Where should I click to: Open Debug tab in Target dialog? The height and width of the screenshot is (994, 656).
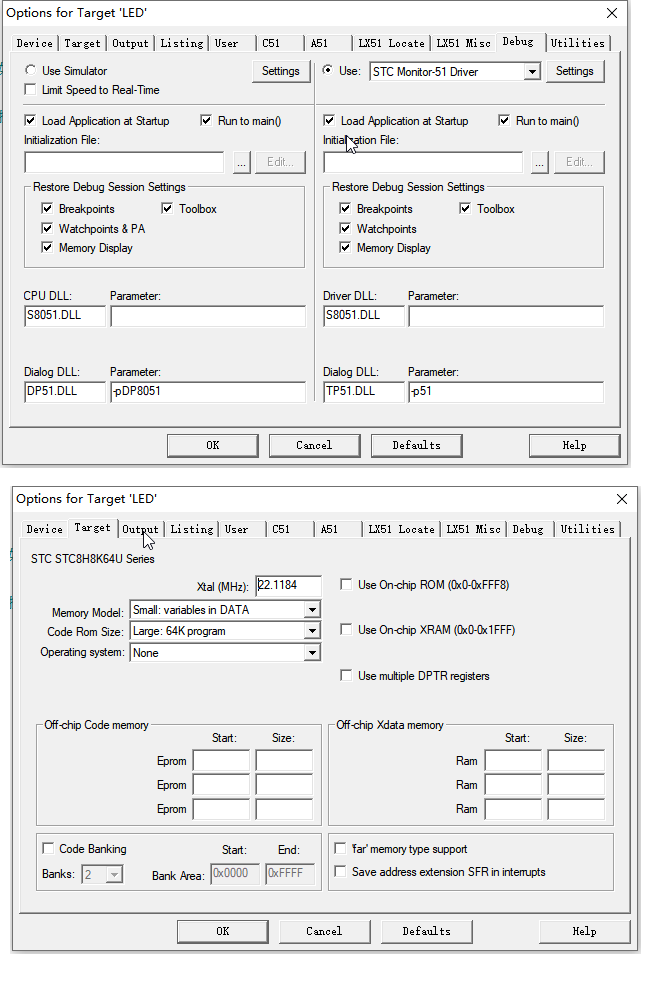528,529
